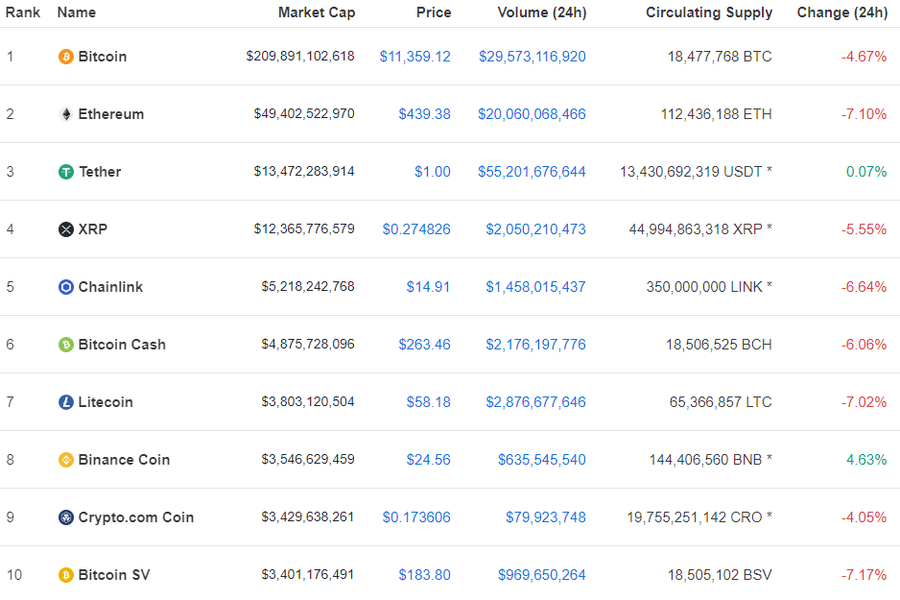The image size is (900, 600).
Task: Click Bitcoin Cash price $263.46
Action: click(x=425, y=344)
